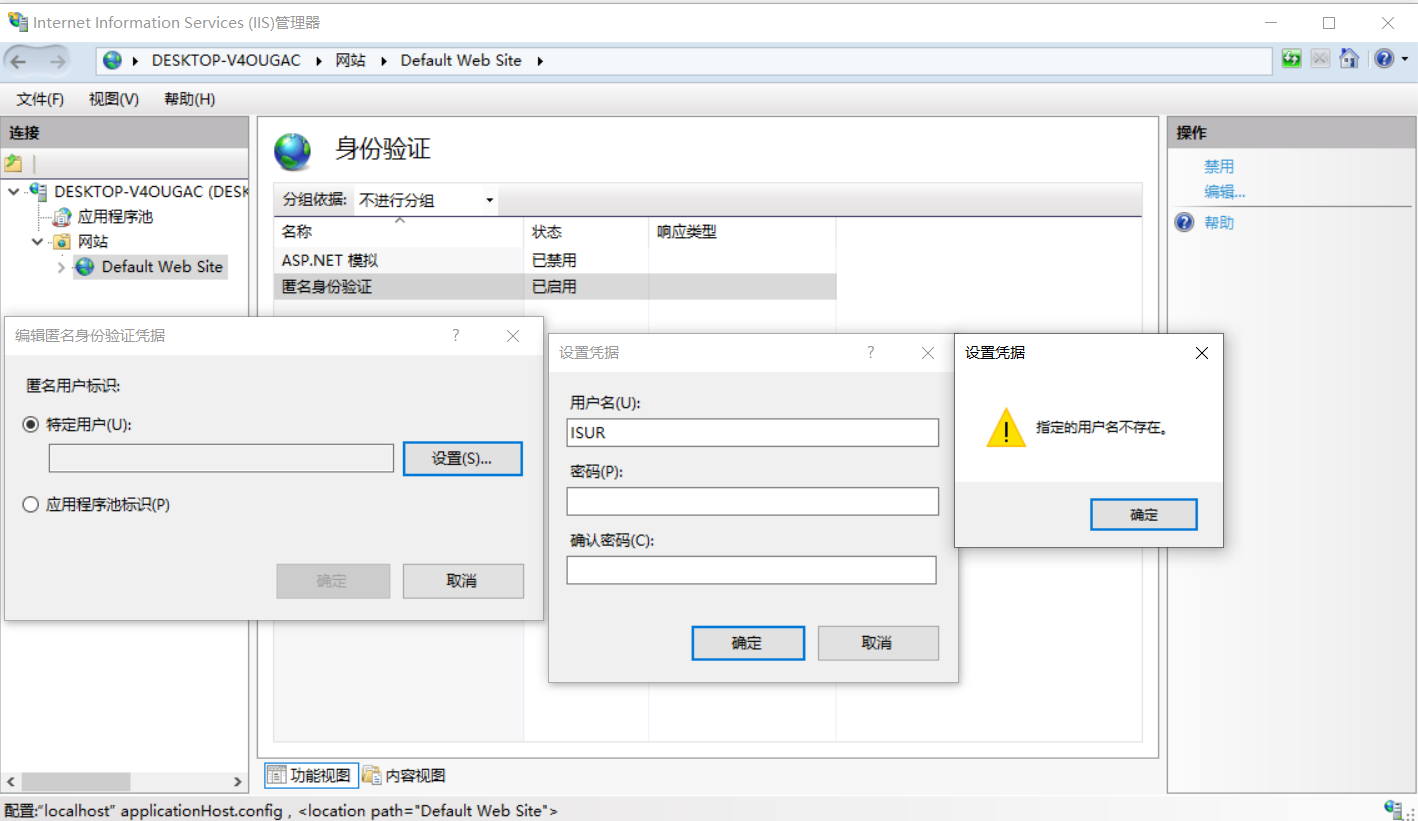The image size is (1418, 821).
Task: Collapse the DESKTOP-V4OUGAC tree node
Action: point(13,191)
